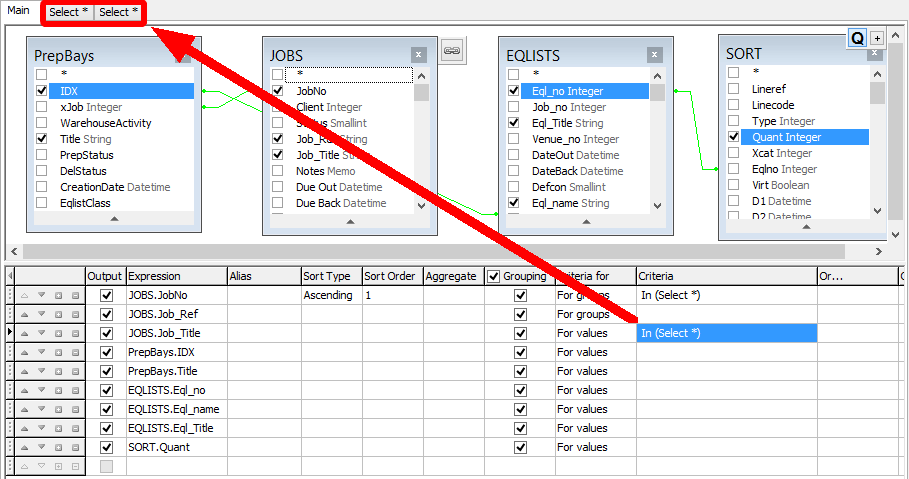Toggle the Grouping header checkbox
Screen dimensions: 909x479
coord(493,276)
